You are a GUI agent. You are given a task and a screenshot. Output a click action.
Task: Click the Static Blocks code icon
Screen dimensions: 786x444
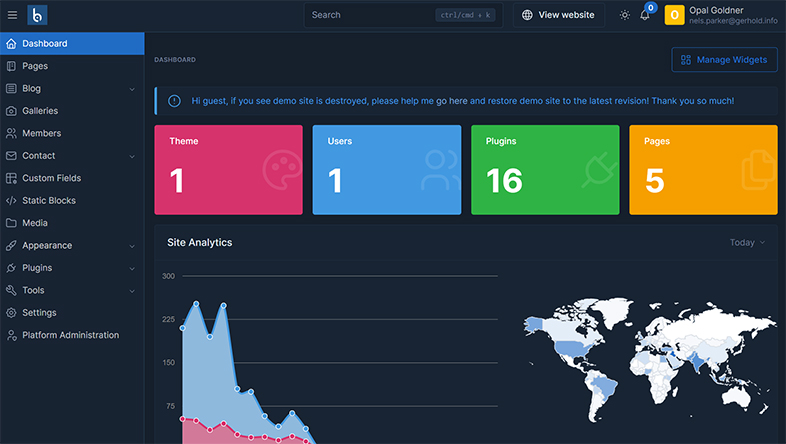pyautogui.click(x=11, y=200)
